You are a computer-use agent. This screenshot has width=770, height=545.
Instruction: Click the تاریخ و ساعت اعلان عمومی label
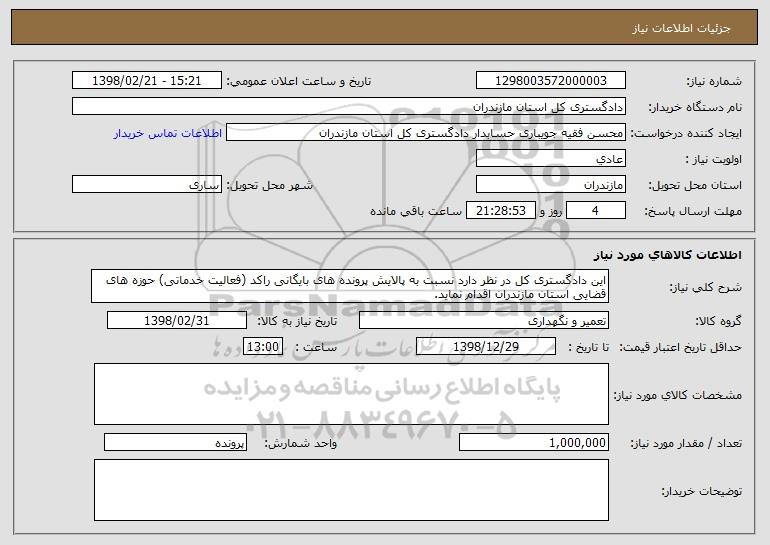click(x=299, y=81)
